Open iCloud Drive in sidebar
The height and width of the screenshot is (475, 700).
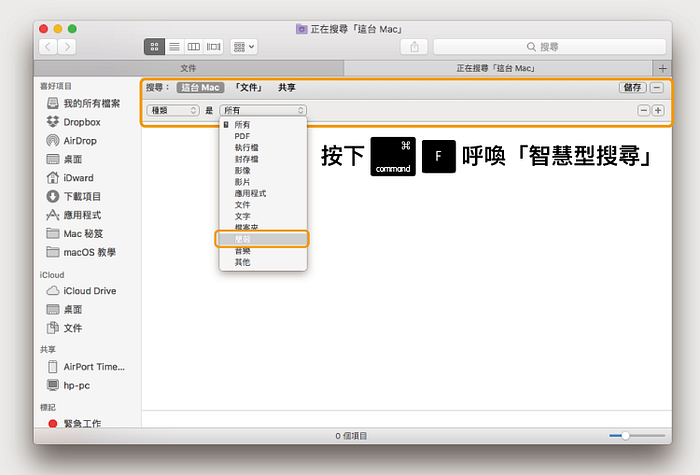(81, 291)
